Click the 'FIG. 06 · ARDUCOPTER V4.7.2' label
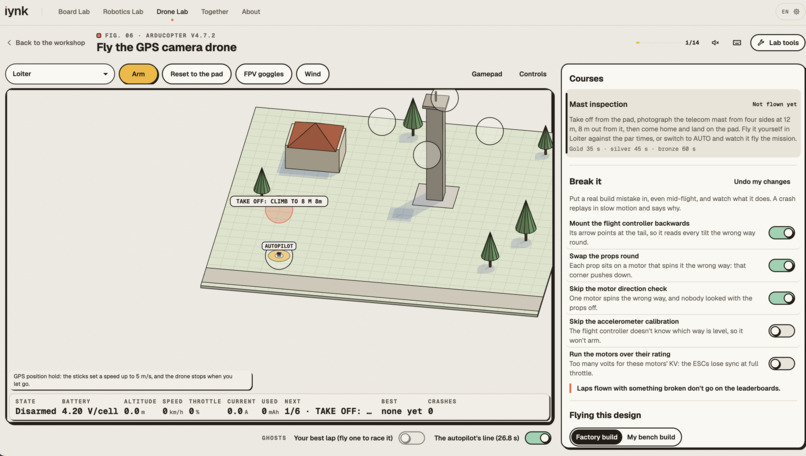806x456 pixels. point(160,35)
